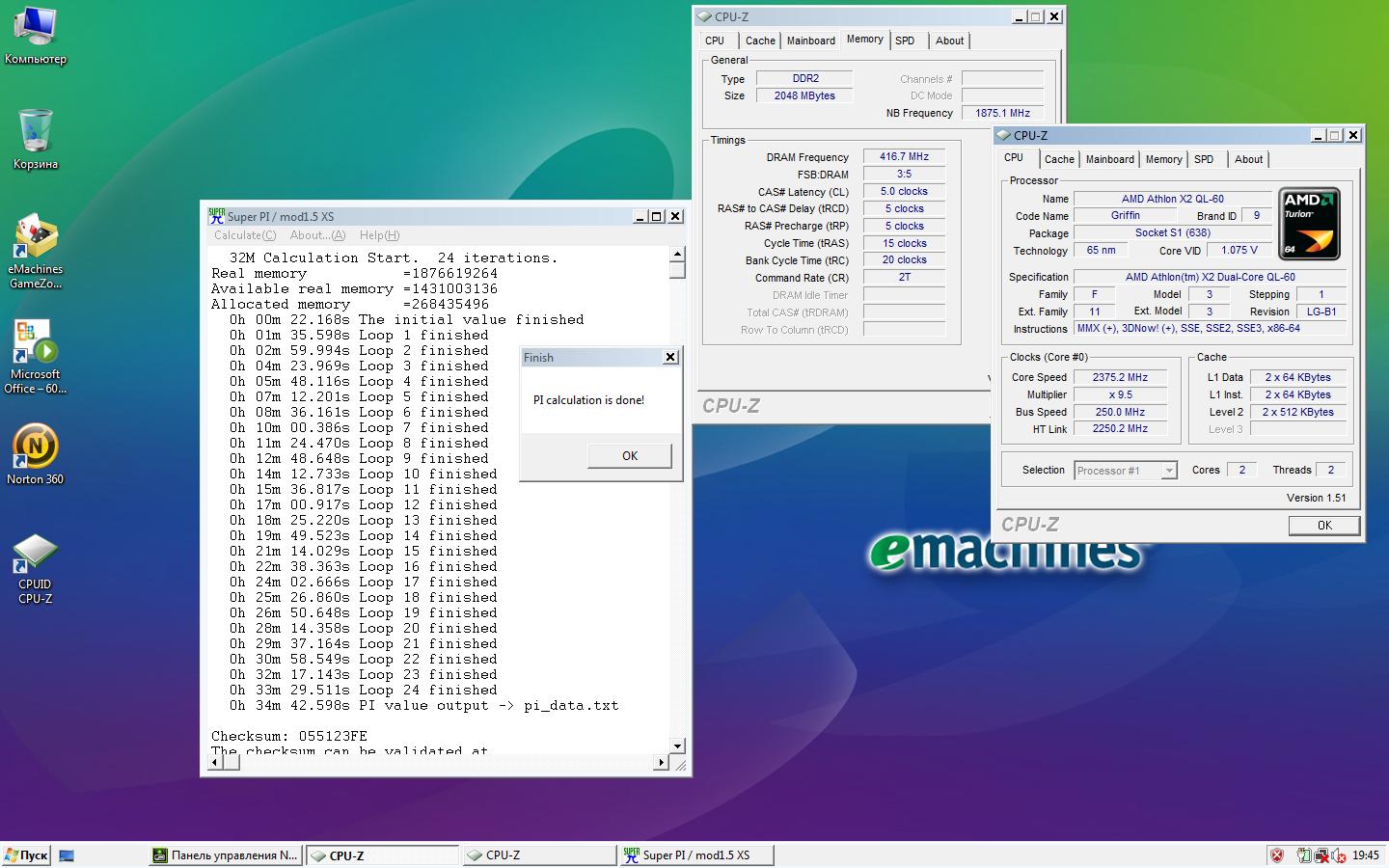Click the AMD Turion processor logo in CPU-Z

coord(1310,224)
